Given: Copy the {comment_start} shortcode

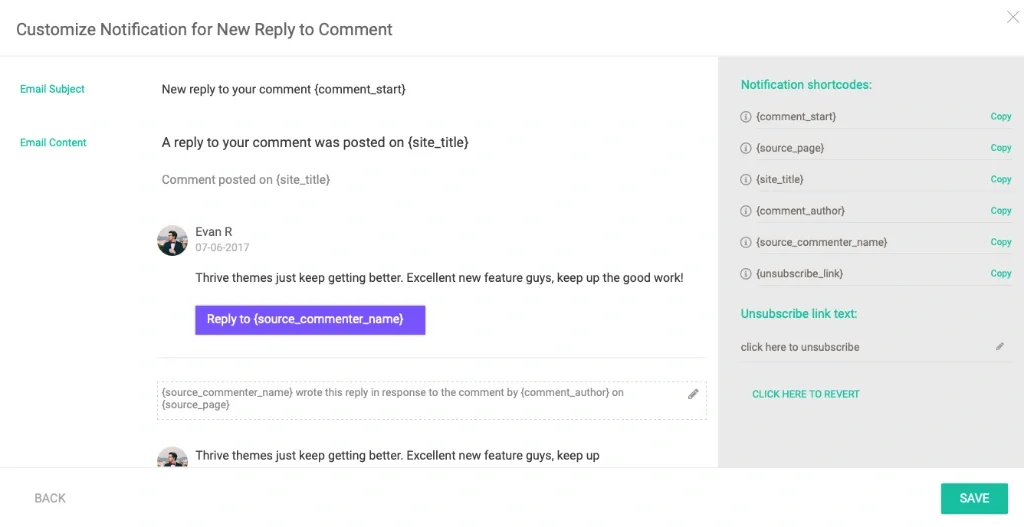Looking at the screenshot, I should 1000,117.
